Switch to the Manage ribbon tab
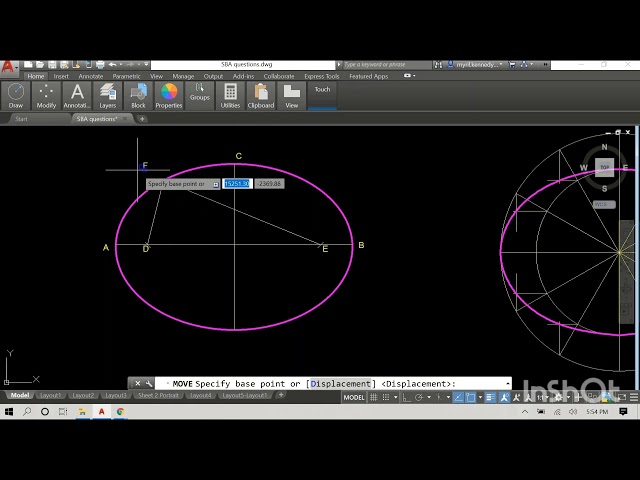 (x=183, y=76)
